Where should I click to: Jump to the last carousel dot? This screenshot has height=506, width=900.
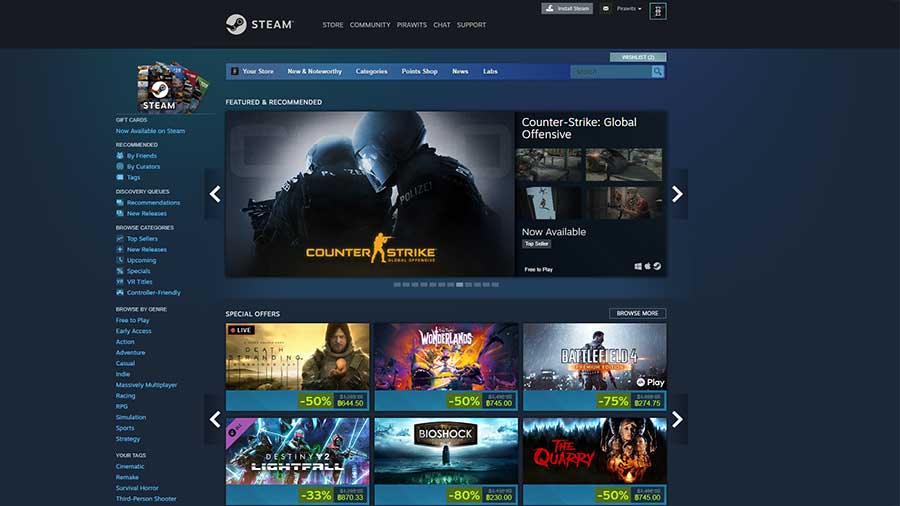point(495,285)
